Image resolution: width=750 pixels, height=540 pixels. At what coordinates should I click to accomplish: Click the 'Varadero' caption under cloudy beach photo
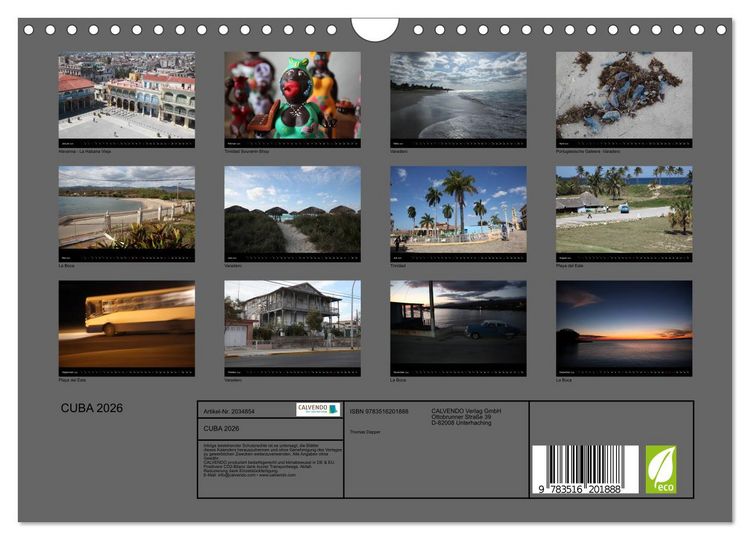(399, 151)
